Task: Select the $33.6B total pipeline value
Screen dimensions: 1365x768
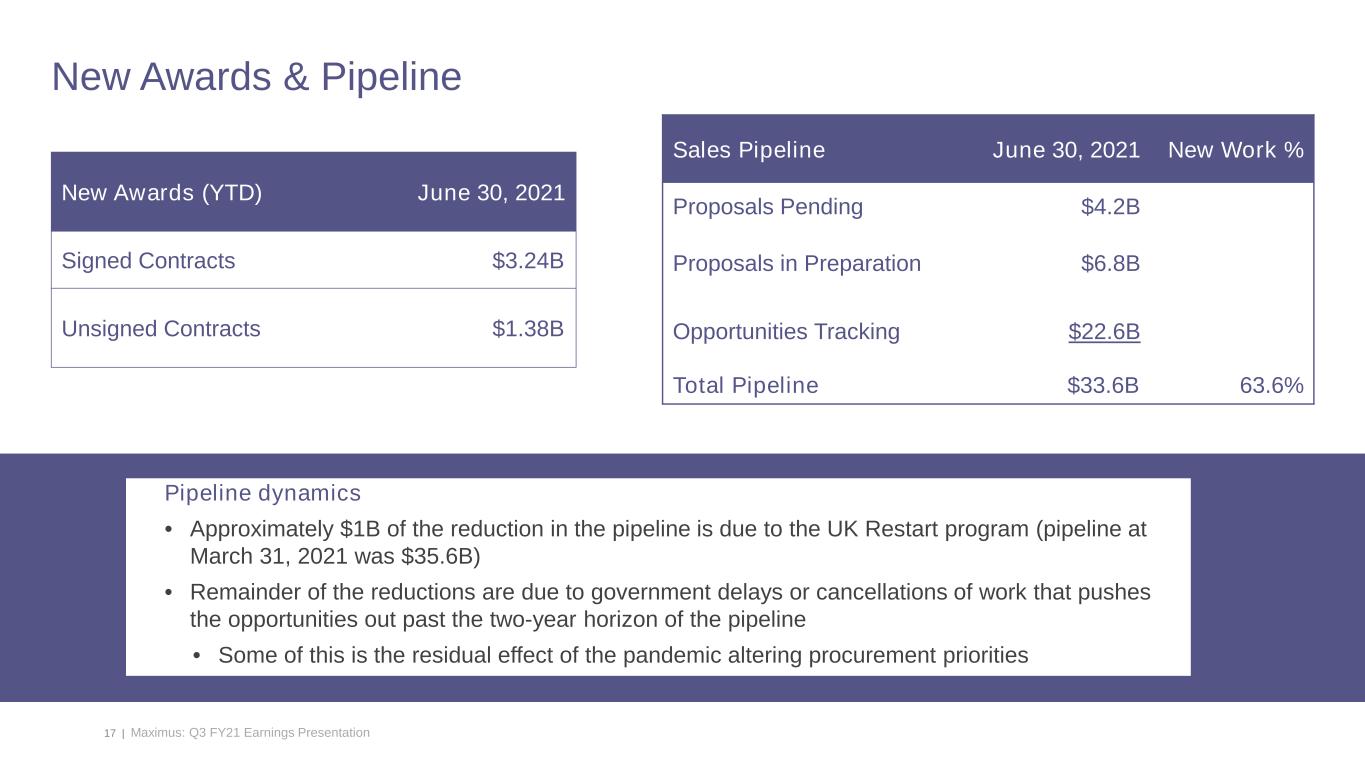Action: click(1103, 386)
